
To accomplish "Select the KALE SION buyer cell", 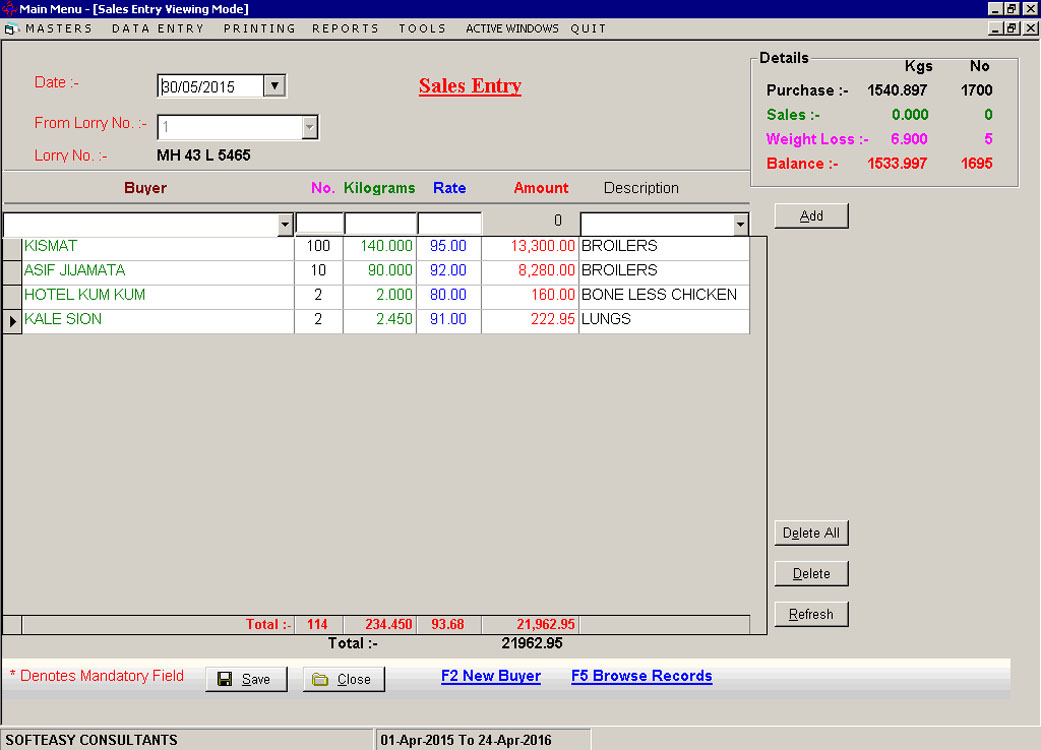I will click(x=158, y=319).
